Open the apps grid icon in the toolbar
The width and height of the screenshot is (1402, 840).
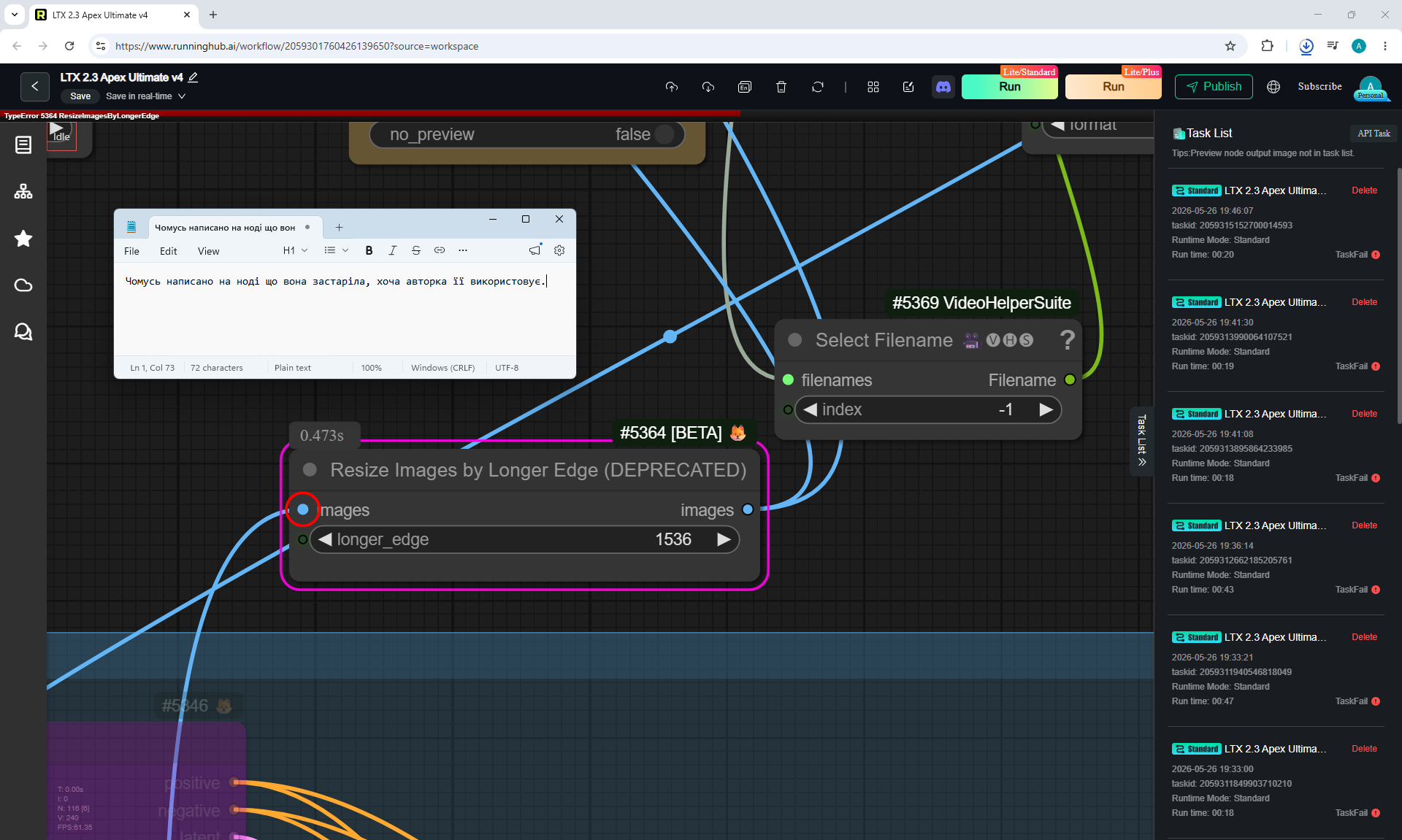pos(873,87)
